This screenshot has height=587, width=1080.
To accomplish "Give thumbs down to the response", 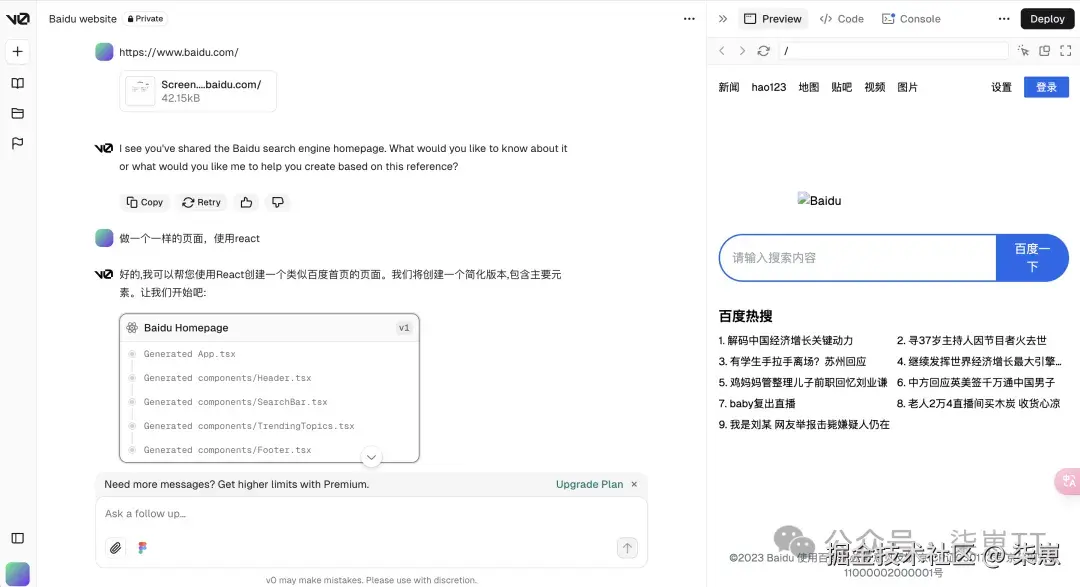I will pyautogui.click(x=278, y=202).
